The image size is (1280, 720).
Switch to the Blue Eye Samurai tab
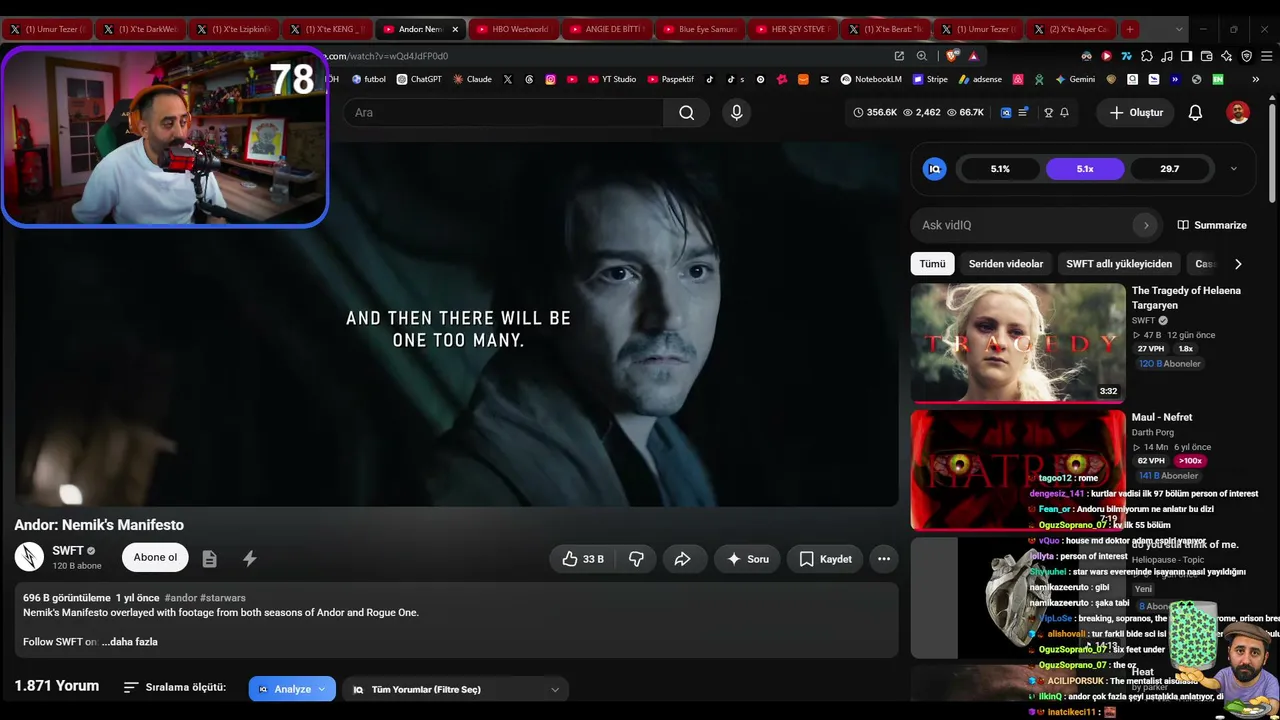699,29
